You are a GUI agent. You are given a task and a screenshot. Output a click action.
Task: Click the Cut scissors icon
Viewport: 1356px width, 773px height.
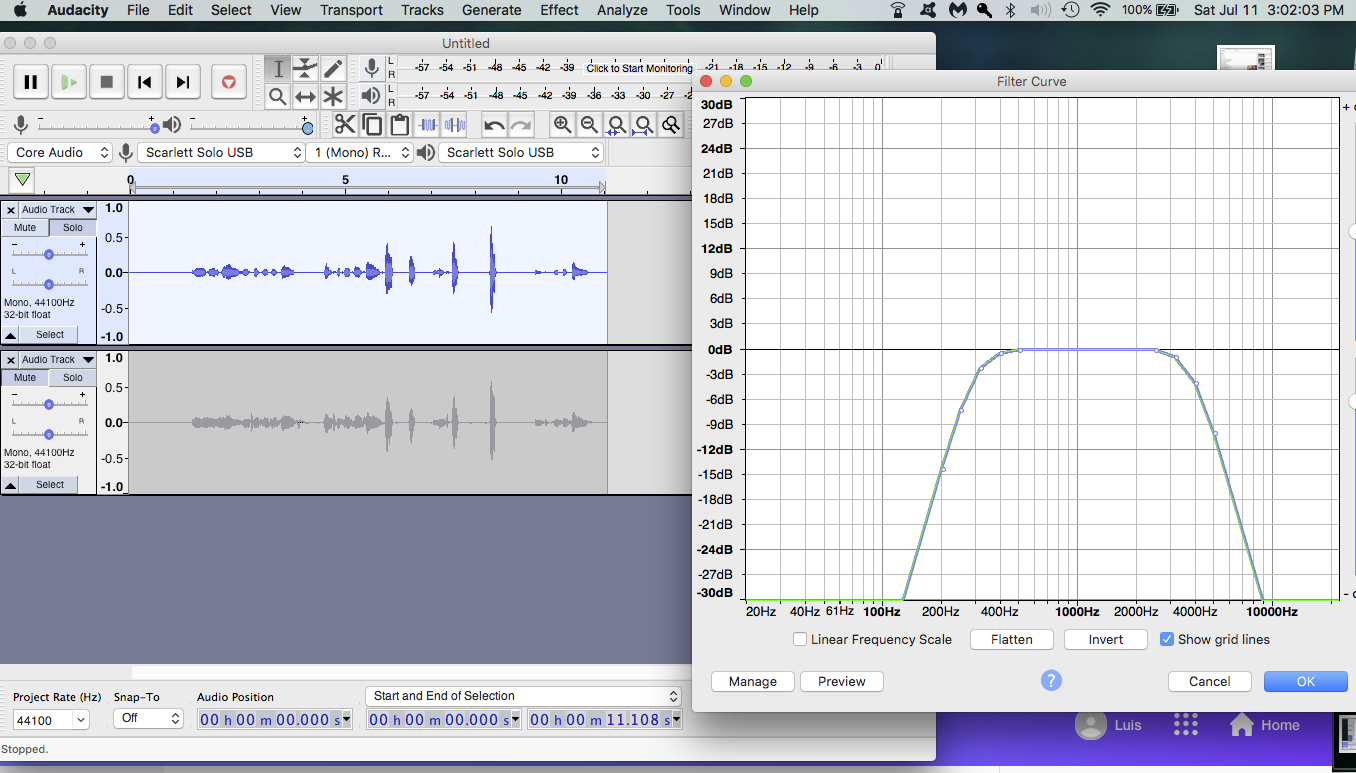click(345, 124)
